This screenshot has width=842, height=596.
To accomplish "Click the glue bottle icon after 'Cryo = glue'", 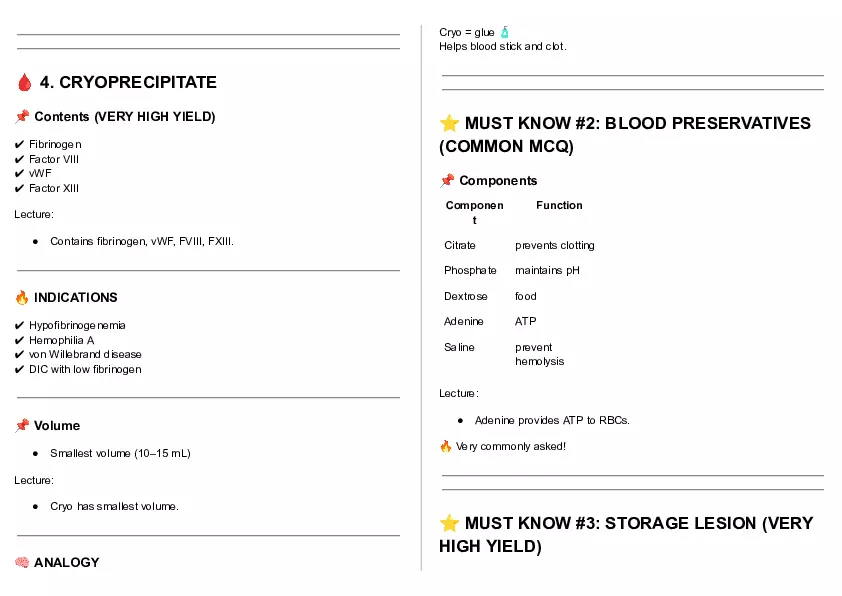I will point(505,33).
